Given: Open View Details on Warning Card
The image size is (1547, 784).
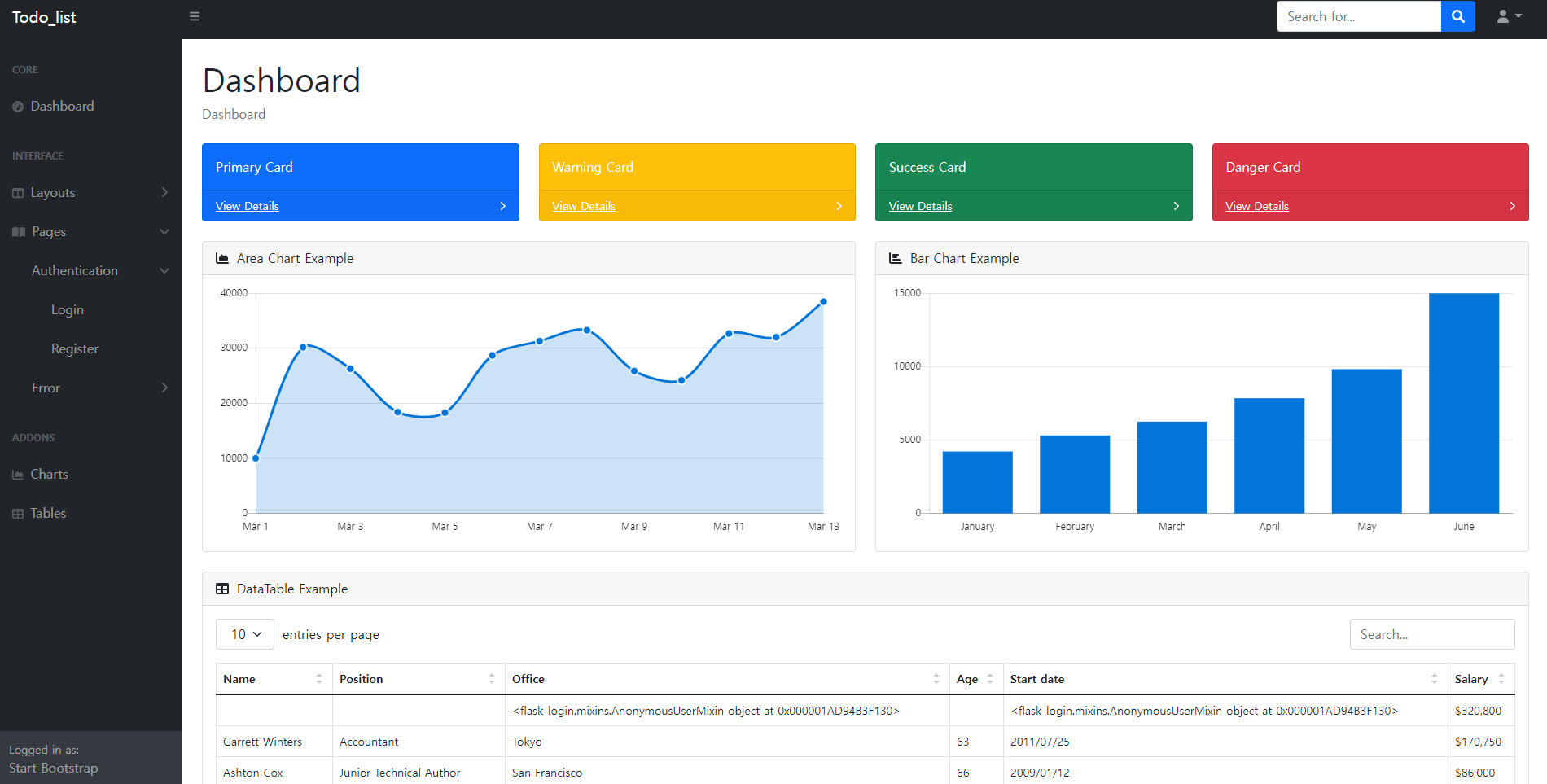Looking at the screenshot, I should point(584,206).
